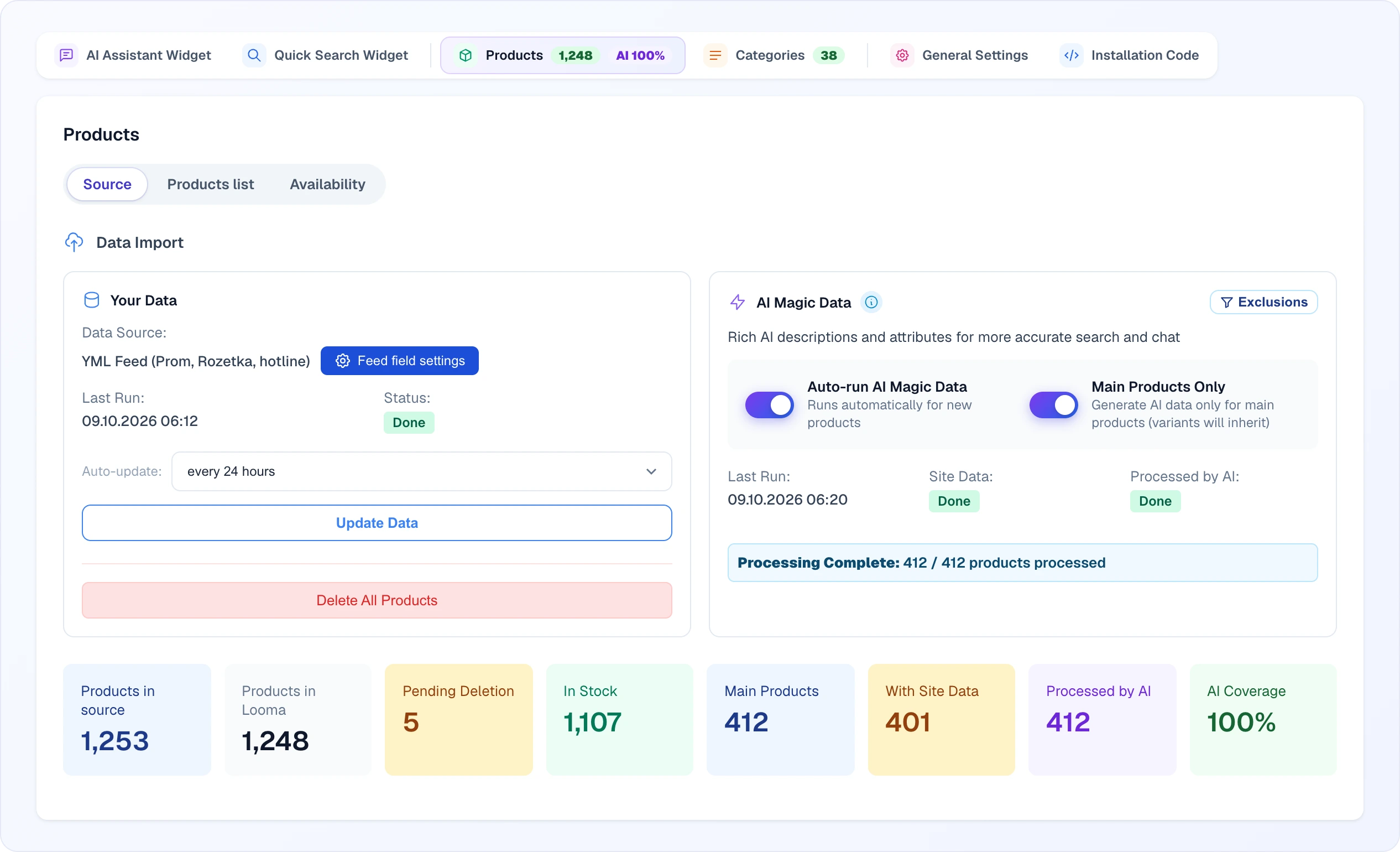Go to the Categories tab
This screenshot has width=1400, height=852.
pos(775,55)
